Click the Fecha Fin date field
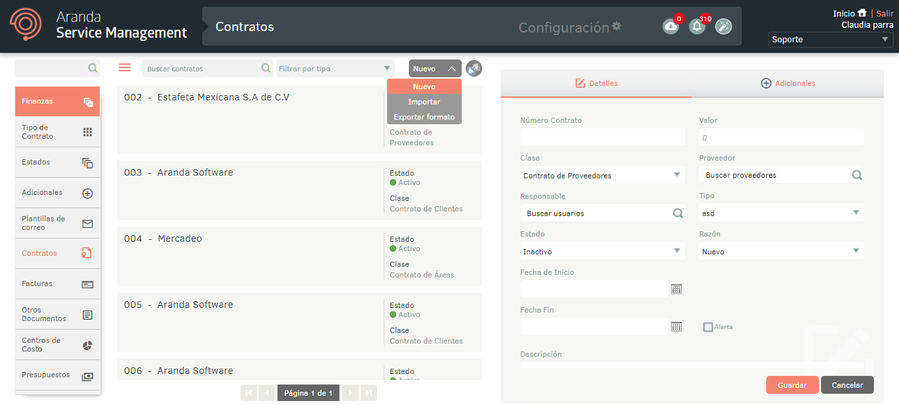The width and height of the screenshot is (899, 405). click(x=594, y=326)
